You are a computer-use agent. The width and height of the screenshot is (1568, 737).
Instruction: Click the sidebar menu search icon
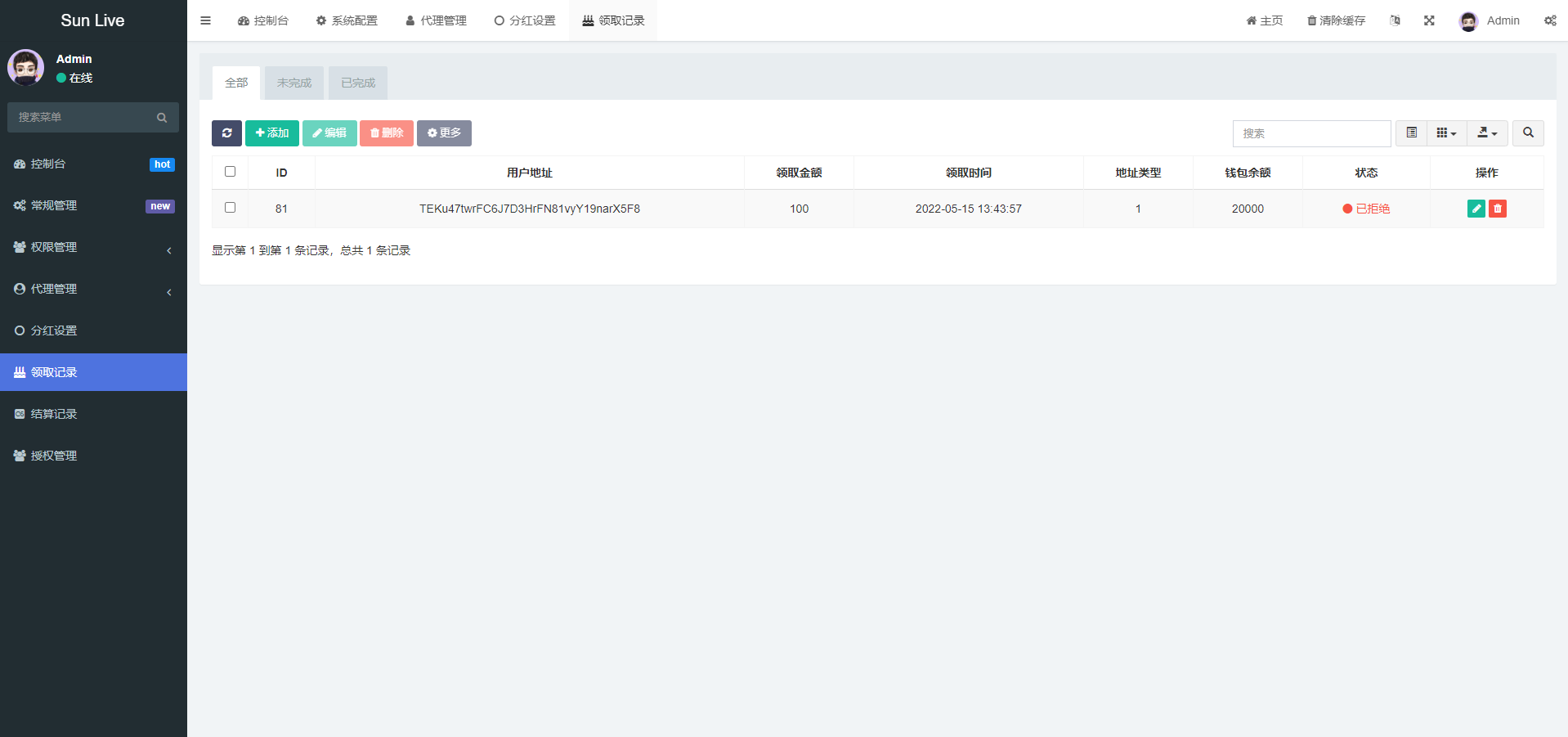coord(162,118)
